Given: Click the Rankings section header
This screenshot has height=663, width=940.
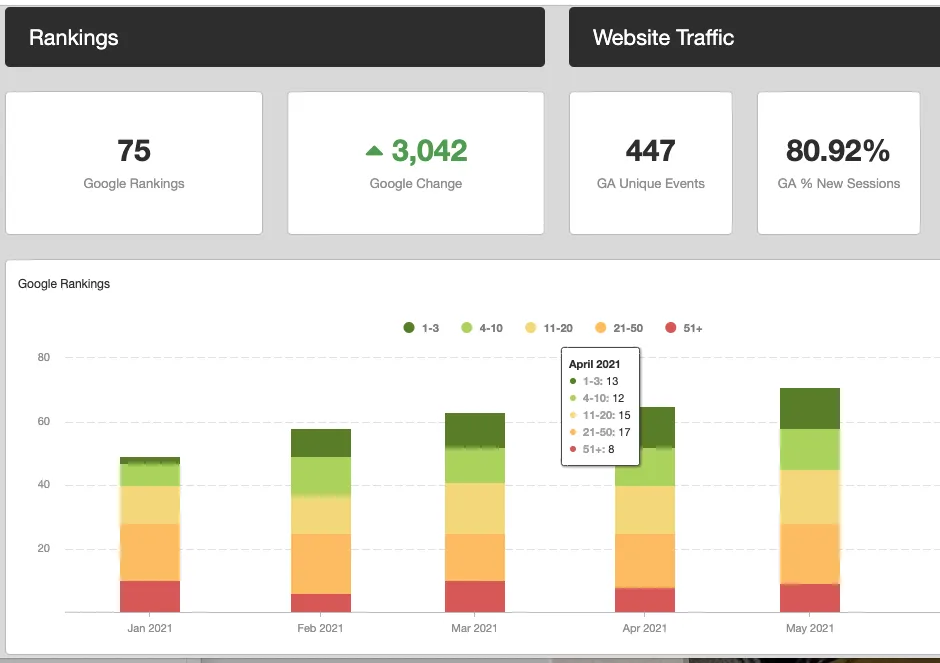Looking at the screenshot, I should (x=275, y=37).
